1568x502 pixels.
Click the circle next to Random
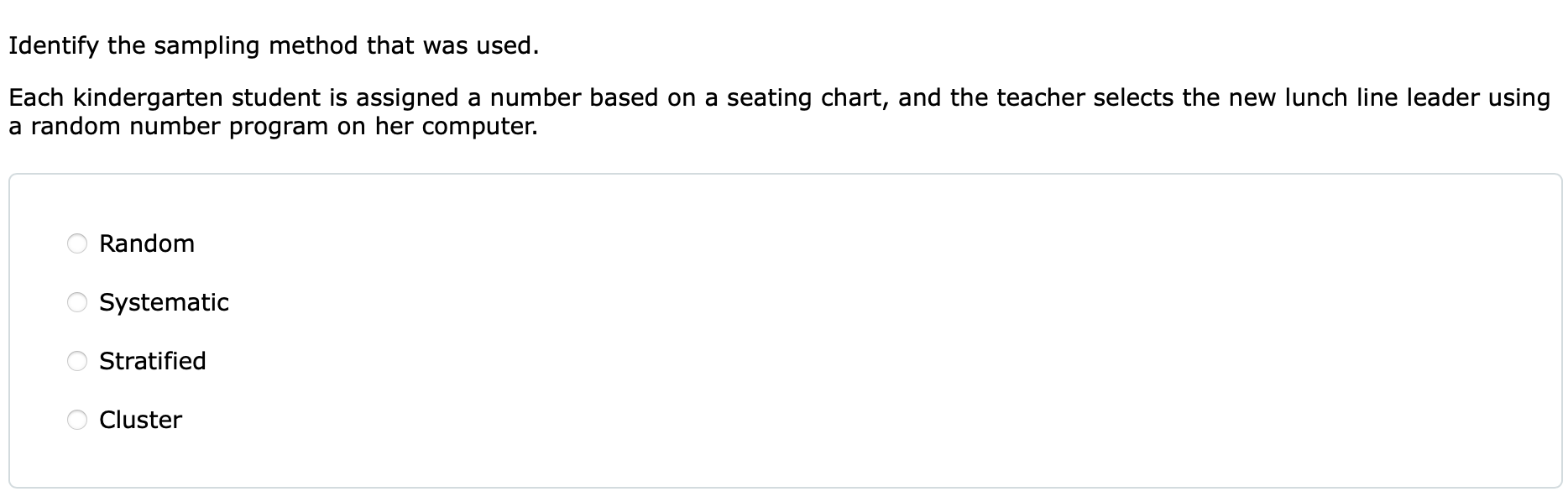(x=78, y=244)
